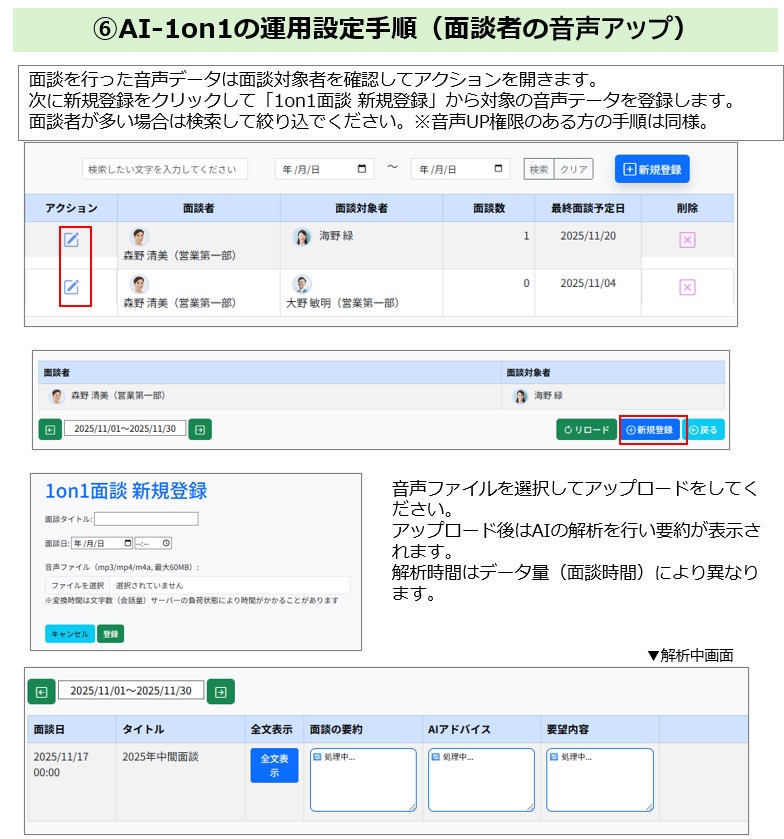Viewport: 784px width, 839px height.
Task: Click 全文表示 for 2025年中間面談
Action: coord(274,766)
